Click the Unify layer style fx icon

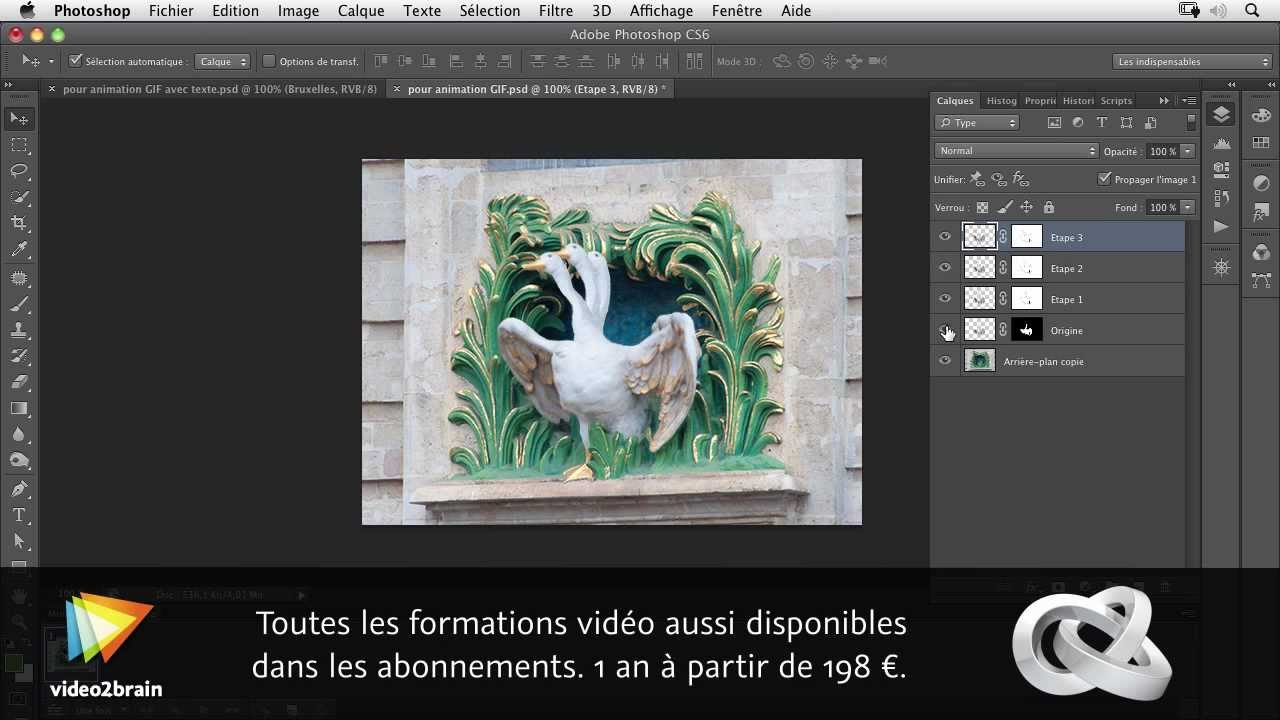coord(1021,179)
